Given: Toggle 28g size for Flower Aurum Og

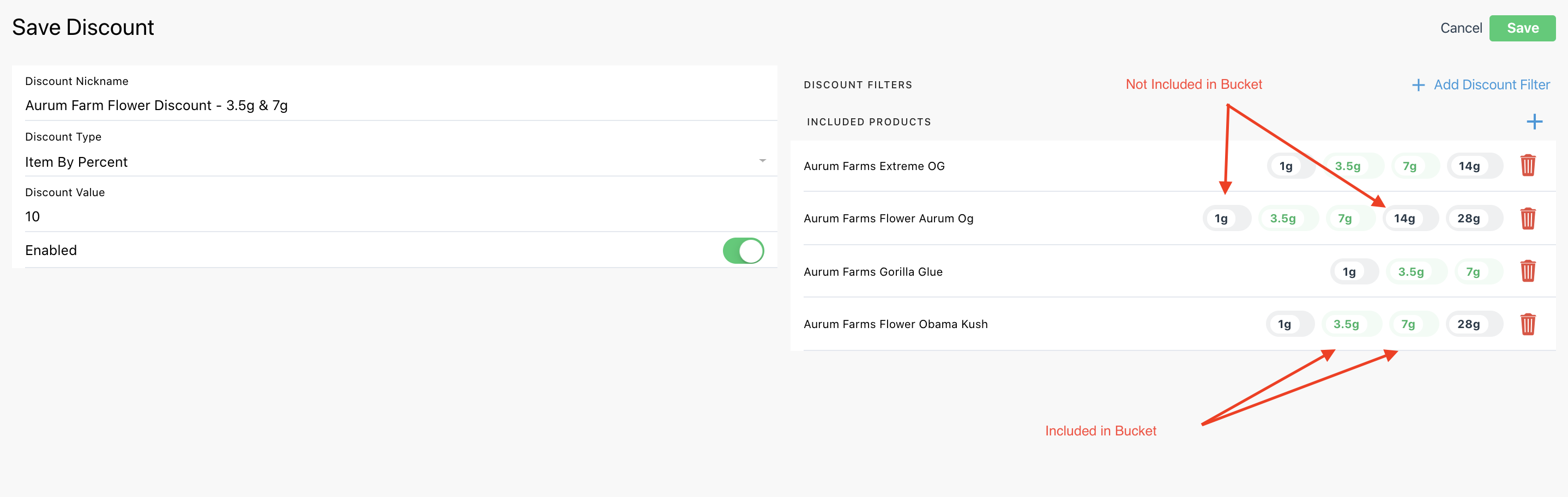Looking at the screenshot, I should tap(1468, 219).
